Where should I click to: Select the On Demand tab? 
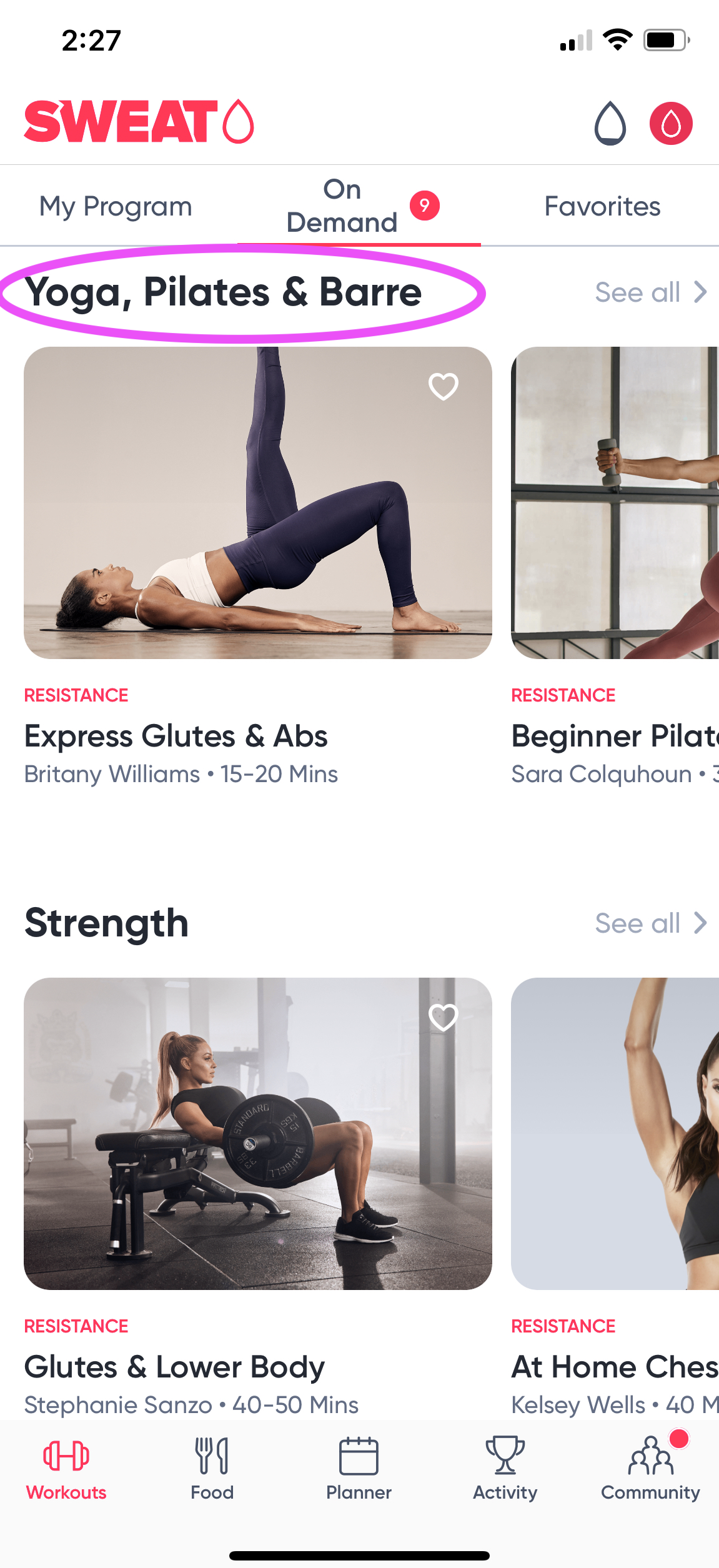(x=342, y=206)
